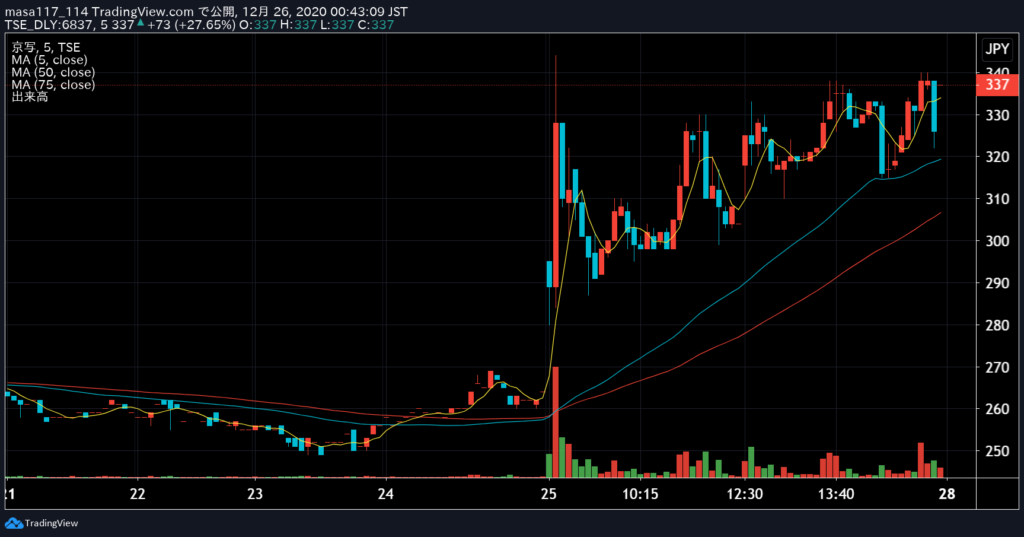Click the TradingView logo icon
Screen dimensions: 1024x537
click(14, 523)
